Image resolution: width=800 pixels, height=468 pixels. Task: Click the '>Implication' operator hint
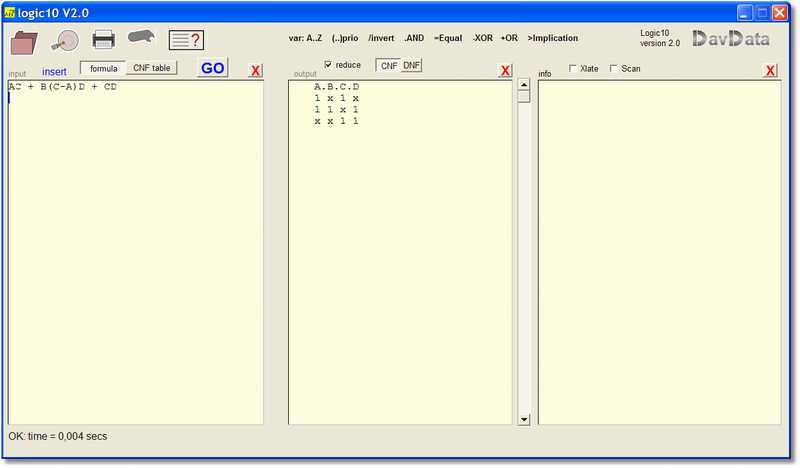coord(553,38)
